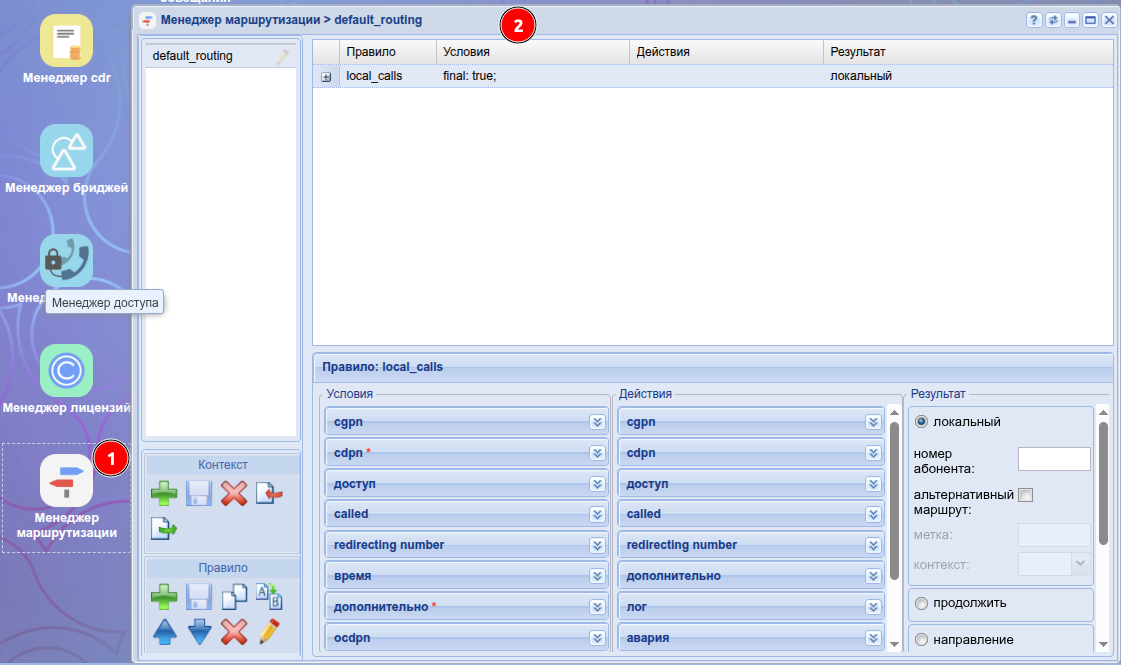Expand redirecting number panel under Условия
Image resolution: width=1121 pixels, height=665 pixels.
tap(598, 546)
